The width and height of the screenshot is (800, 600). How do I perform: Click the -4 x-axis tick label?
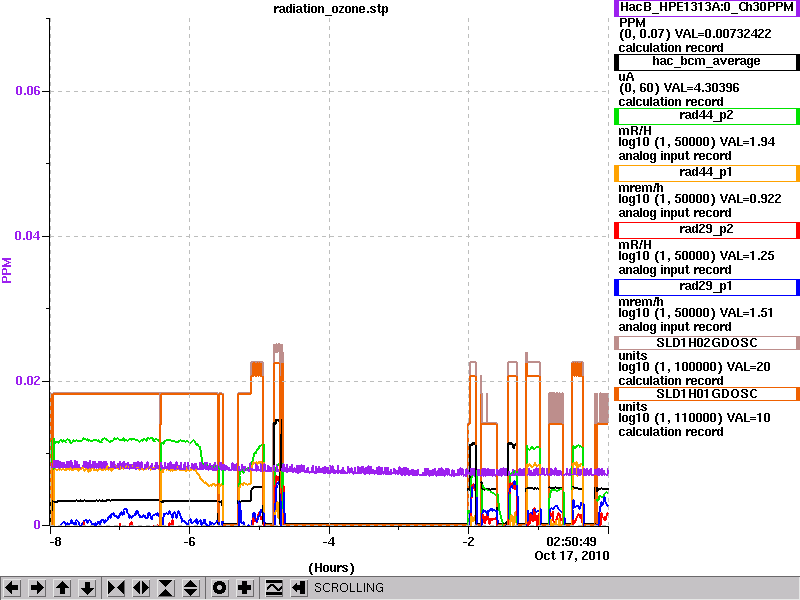point(329,541)
